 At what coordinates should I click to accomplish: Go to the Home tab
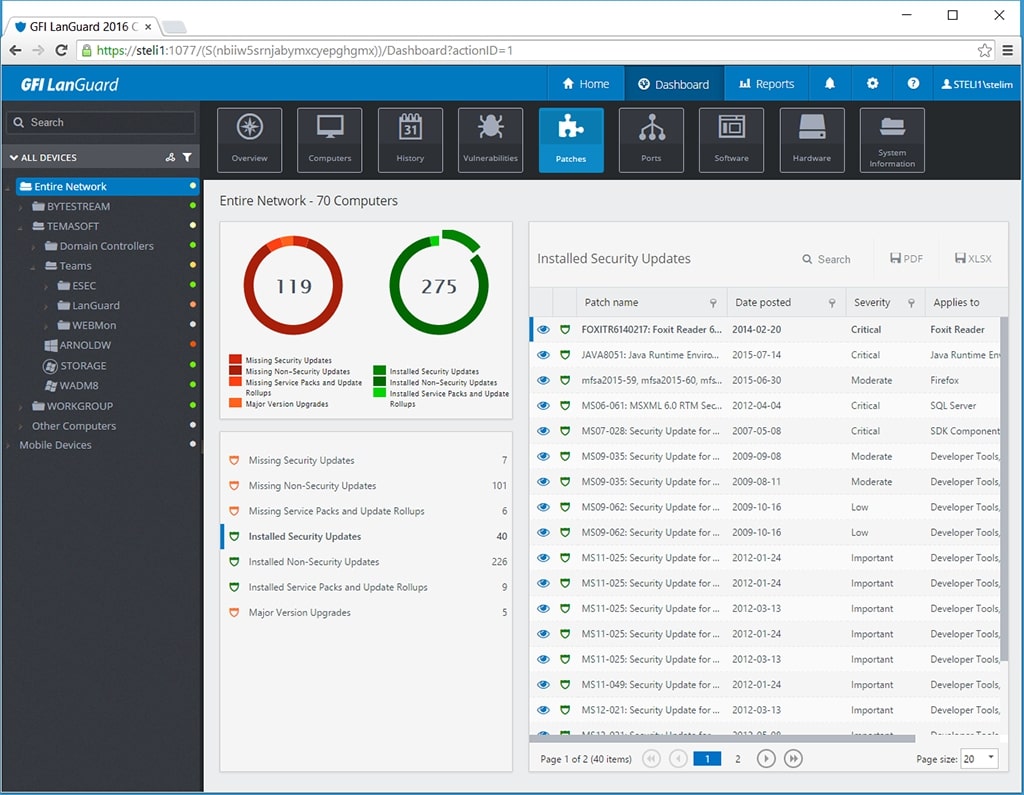click(585, 84)
